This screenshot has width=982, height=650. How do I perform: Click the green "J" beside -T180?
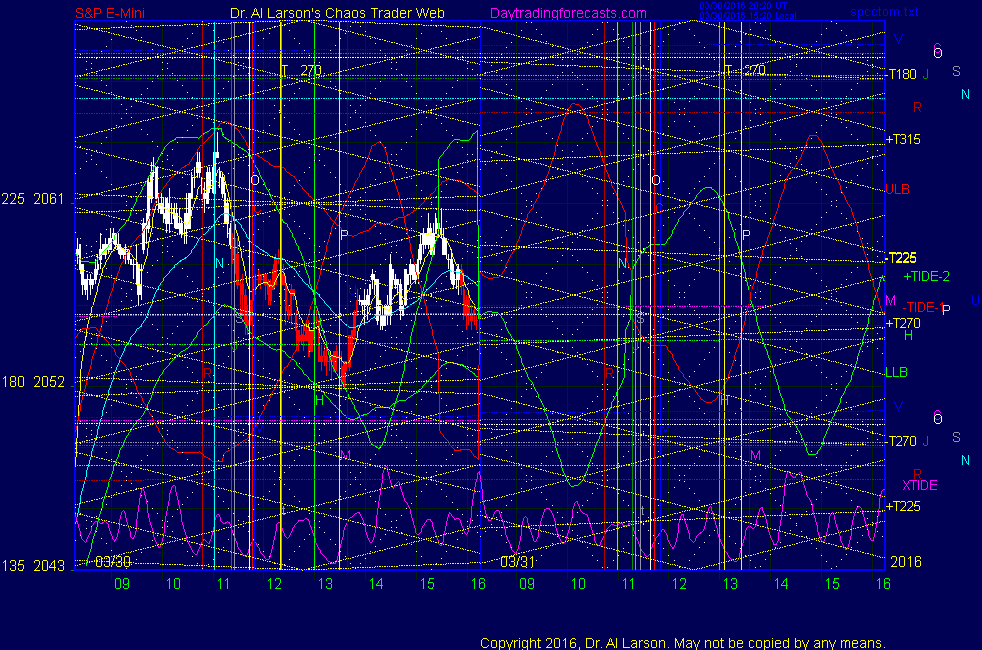coord(926,75)
